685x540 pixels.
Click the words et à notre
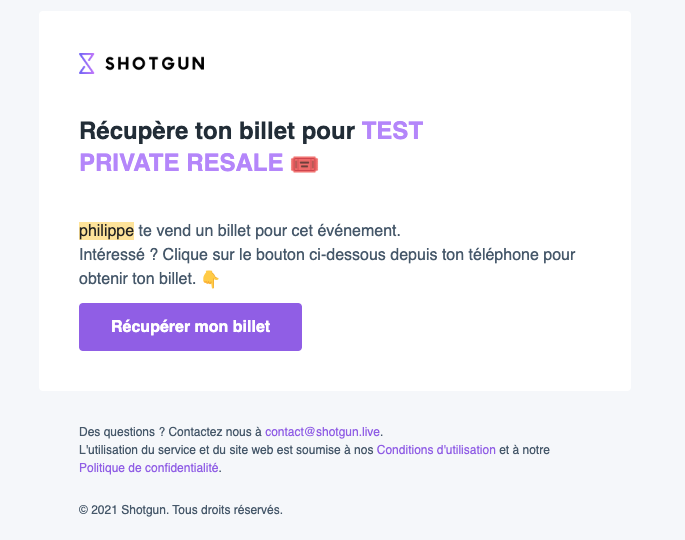(524, 450)
